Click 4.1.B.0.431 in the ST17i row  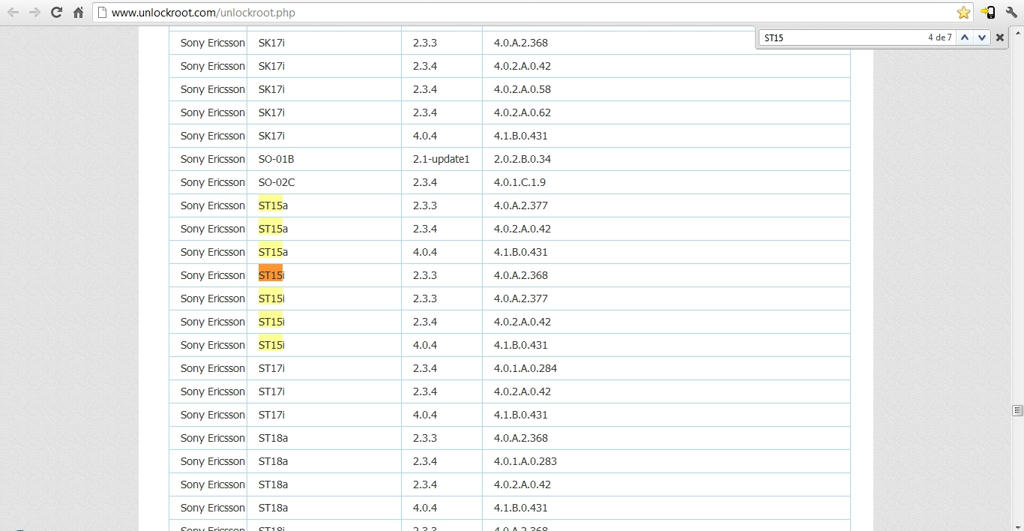click(x=520, y=415)
